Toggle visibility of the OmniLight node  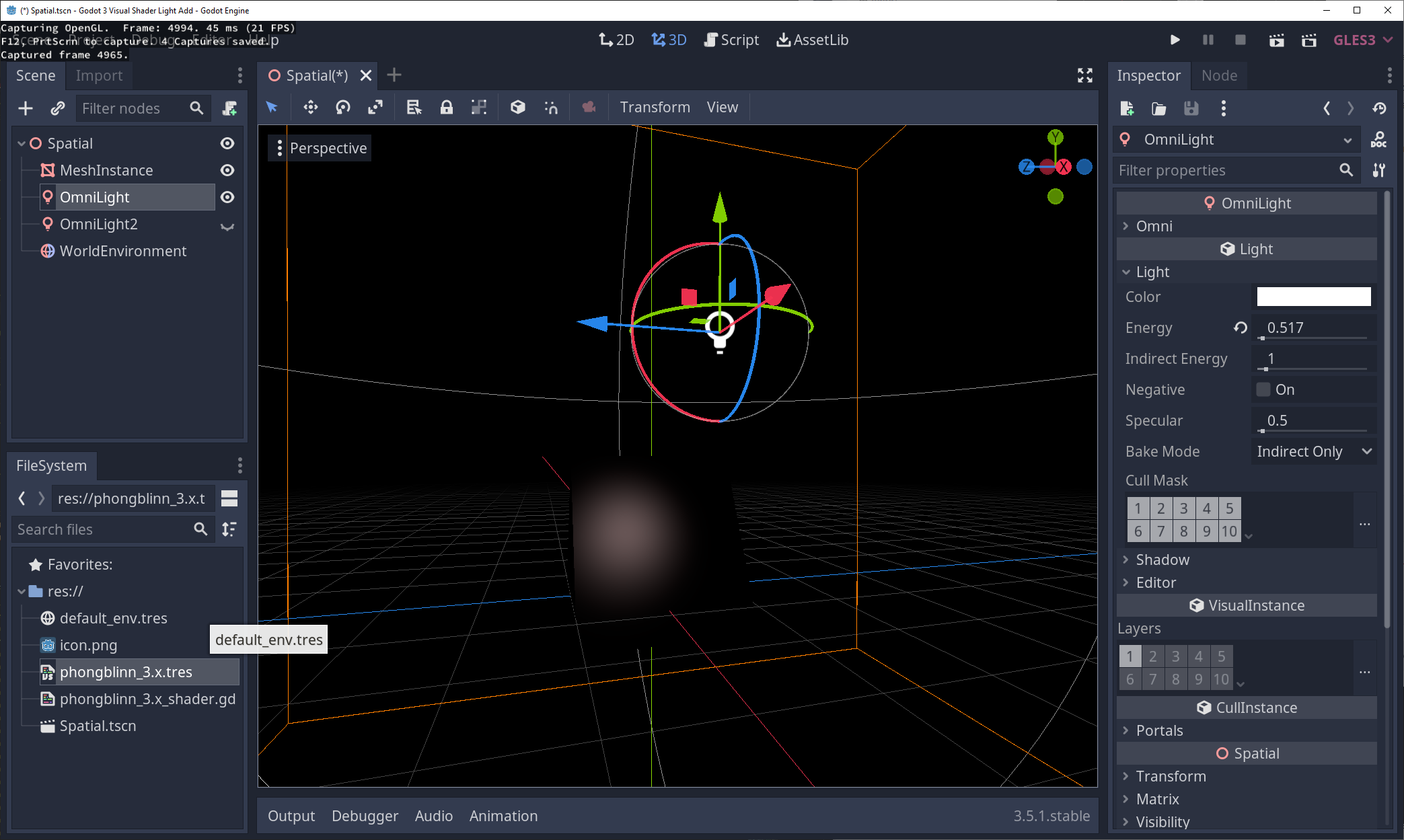pos(227,196)
